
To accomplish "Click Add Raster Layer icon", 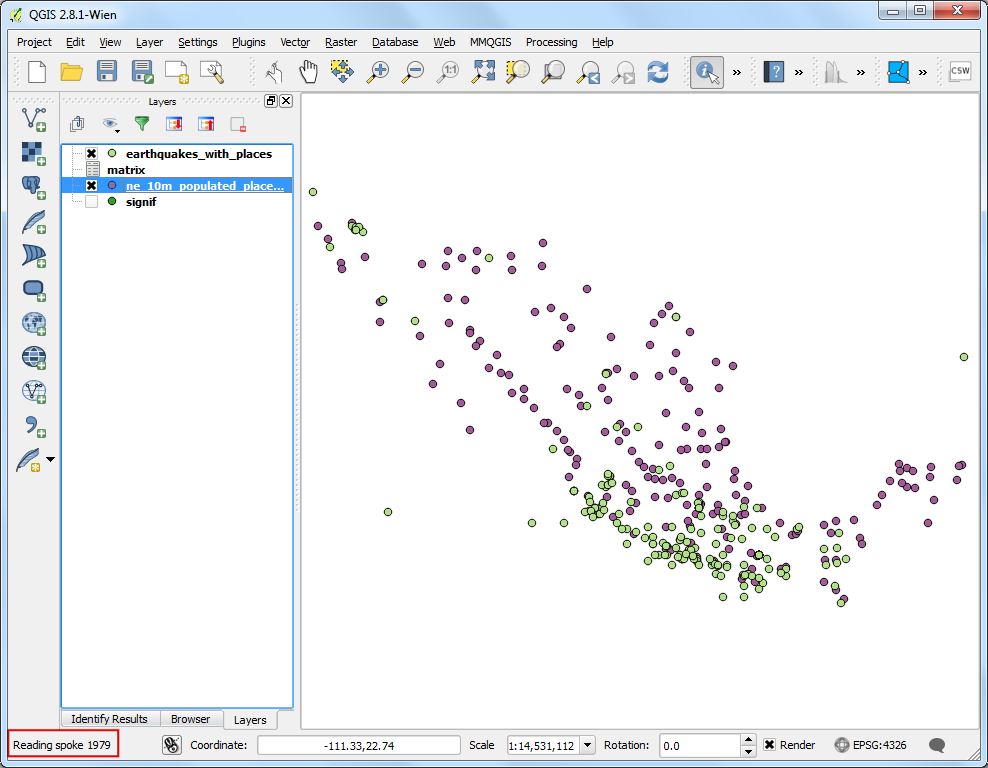I will tap(33, 153).
